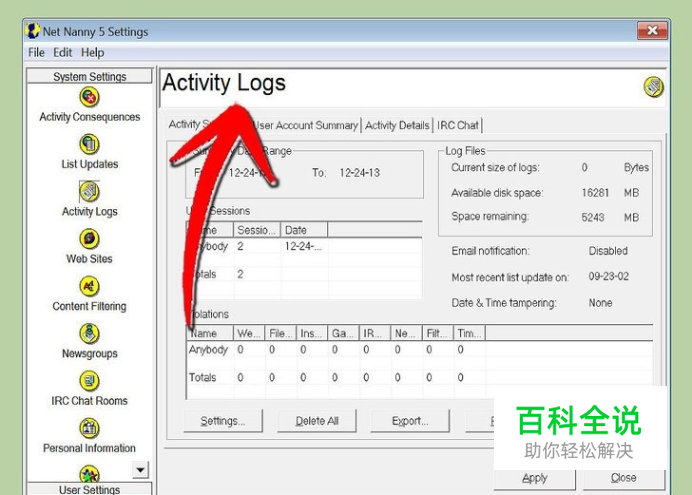Open the Help menu
This screenshot has height=495, width=692.
coord(92,52)
